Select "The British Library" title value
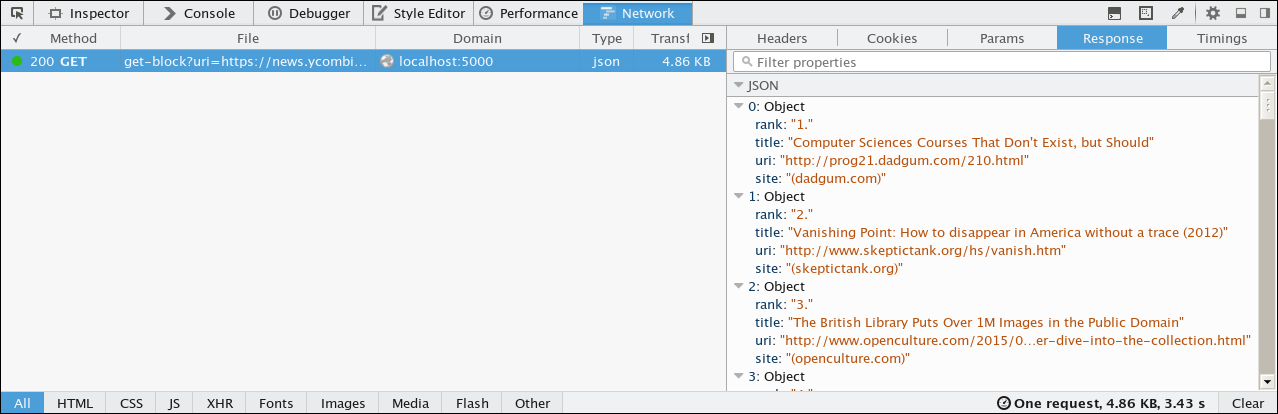This screenshot has height=414, width=1278. 986,322
